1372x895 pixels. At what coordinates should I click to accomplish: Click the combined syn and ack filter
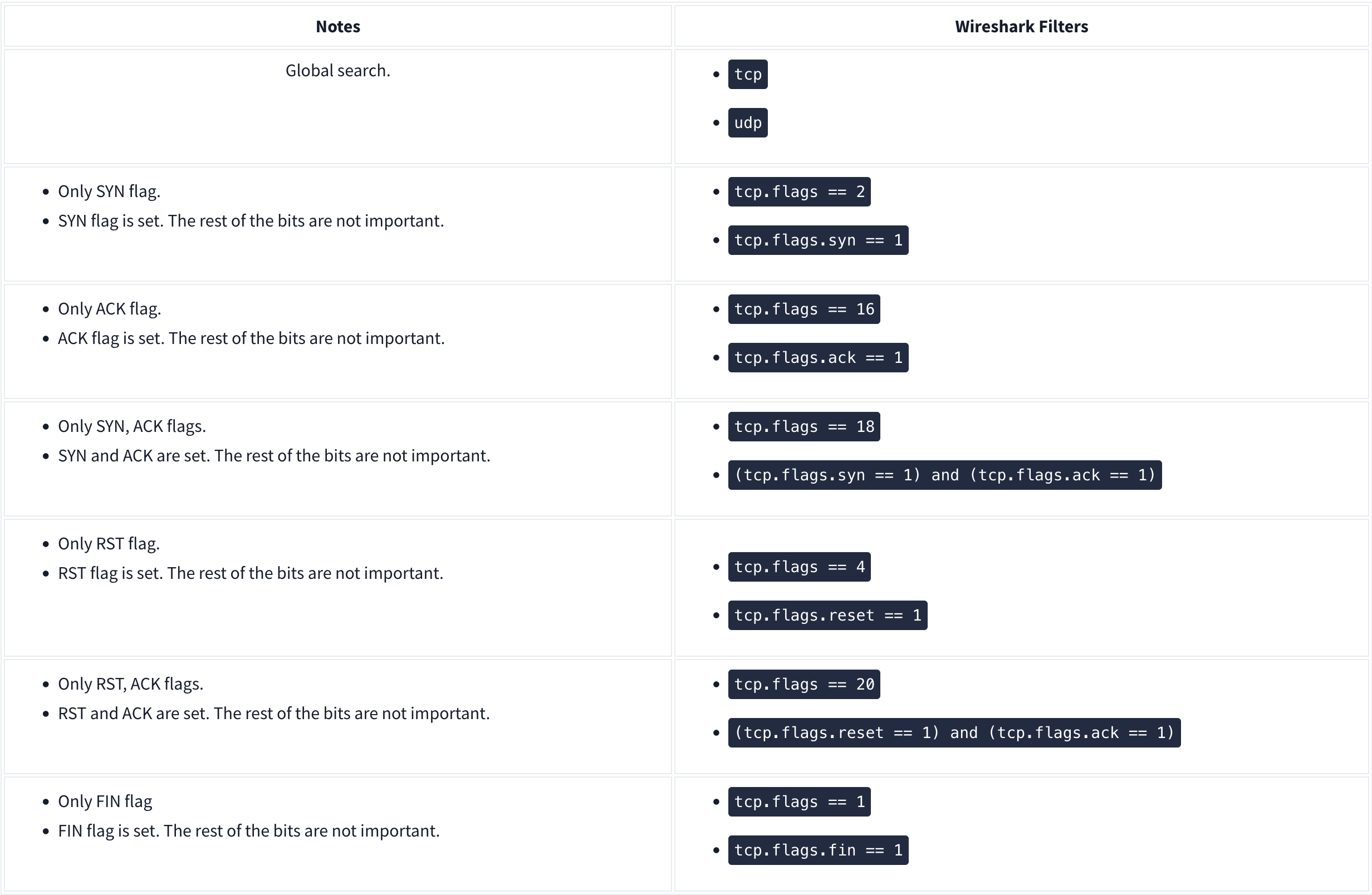tap(944, 475)
